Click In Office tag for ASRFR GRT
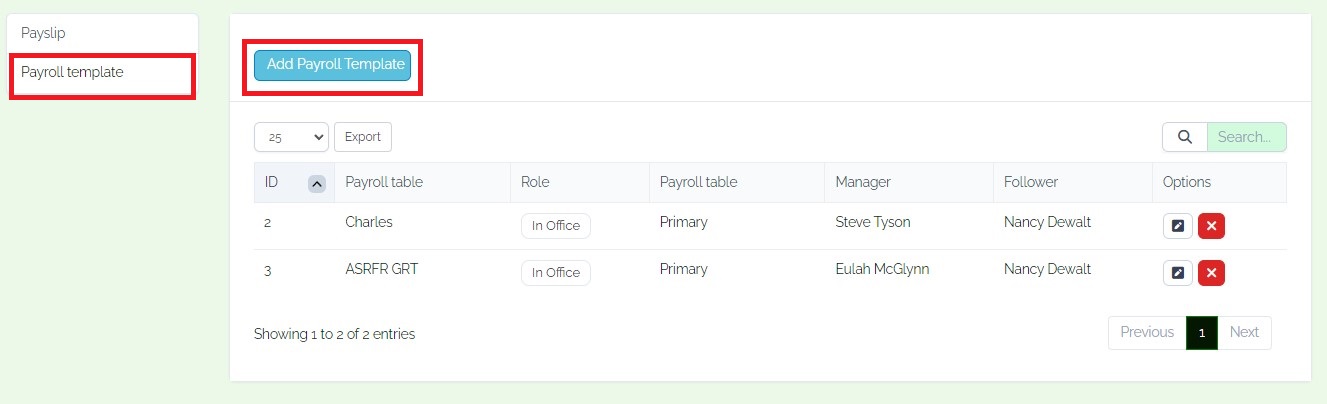Image resolution: width=1327 pixels, height=404 pixels. (556, 272)
